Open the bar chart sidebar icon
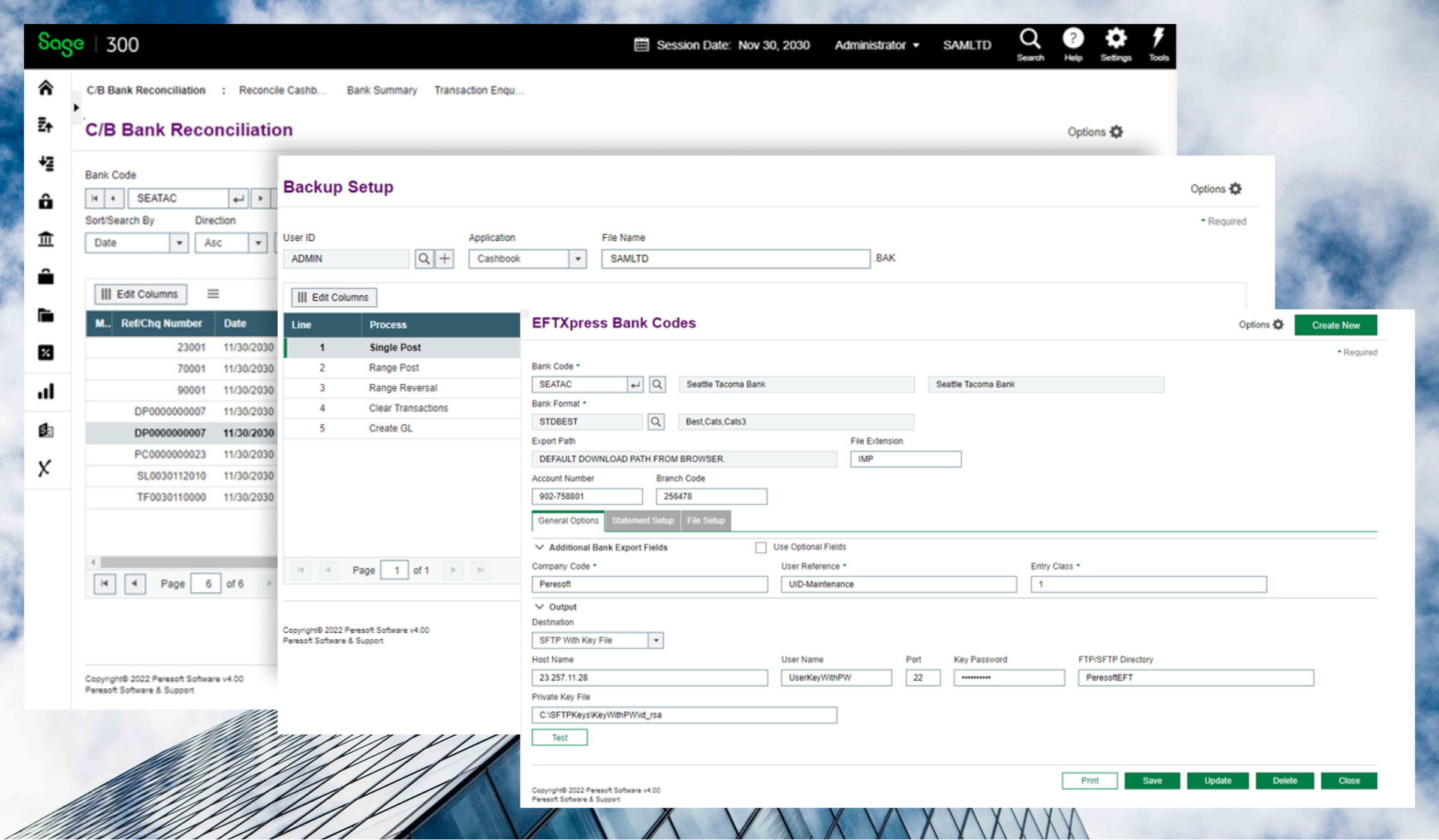 point(46,391)
